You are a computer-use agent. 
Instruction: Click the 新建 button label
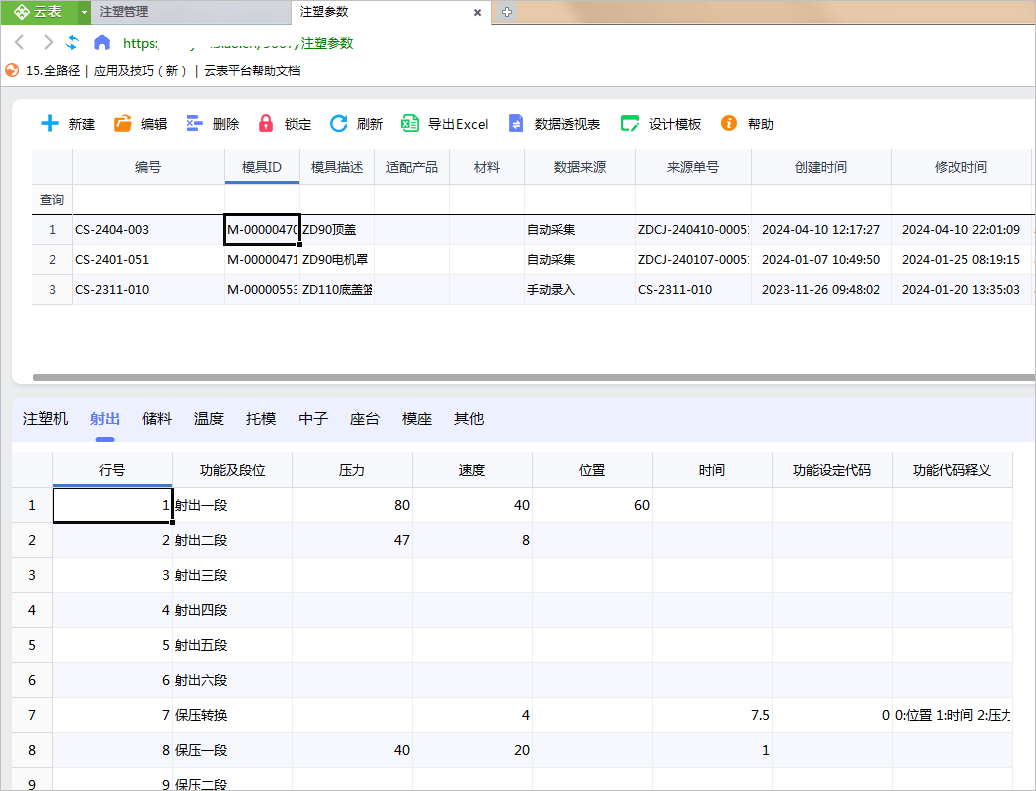point(82,124)
